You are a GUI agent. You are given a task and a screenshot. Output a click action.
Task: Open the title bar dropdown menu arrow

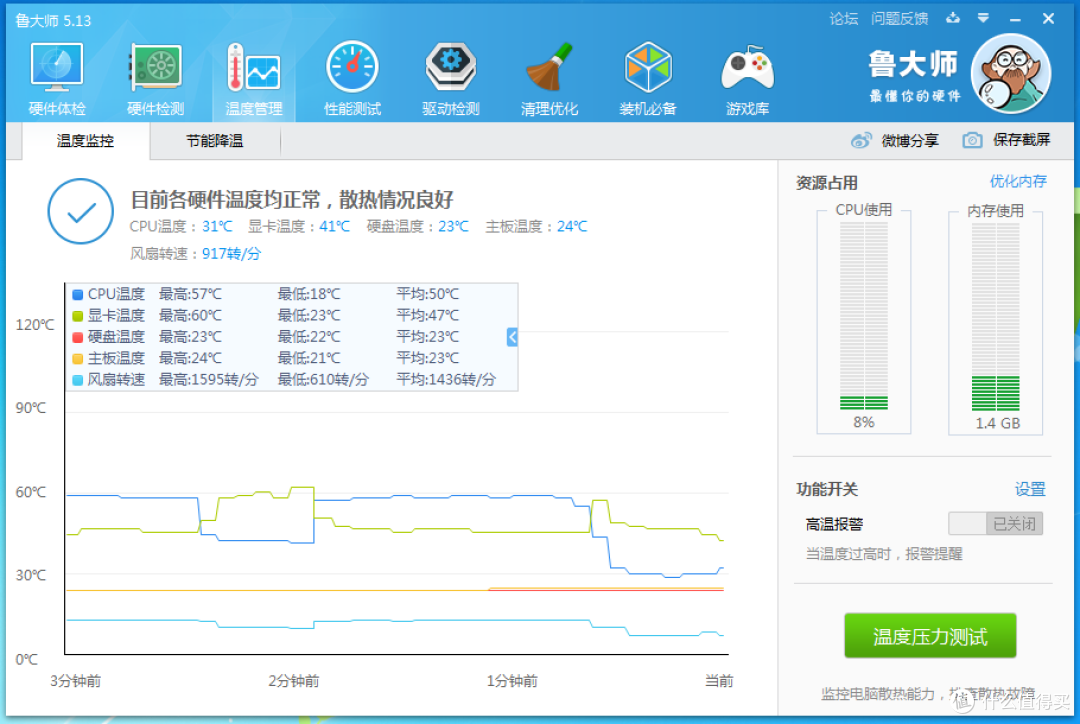tap(984, 18)
